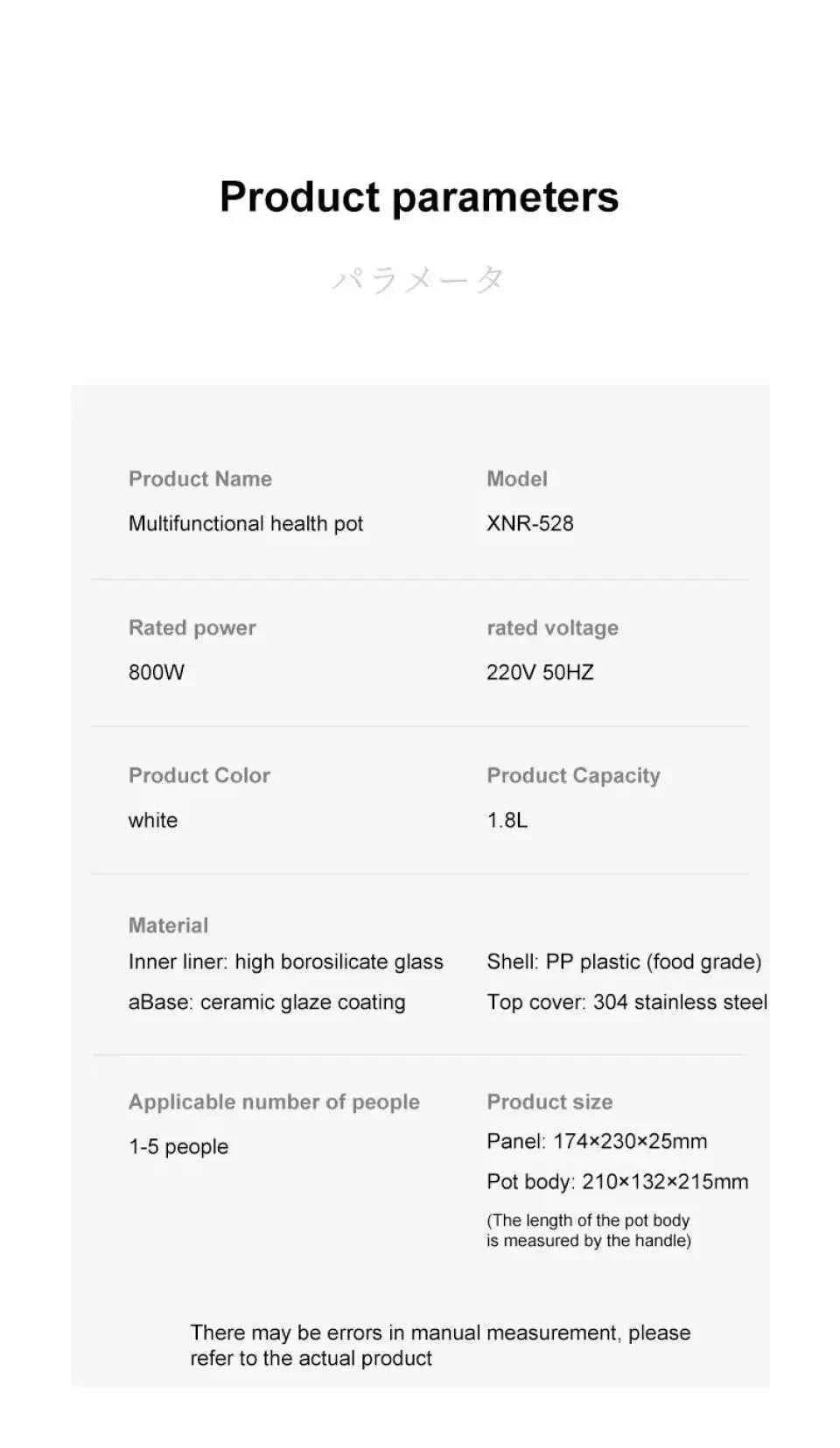Click the manual measurement disclaimer text
840x1448 pixels.
tap(440, 1345)
